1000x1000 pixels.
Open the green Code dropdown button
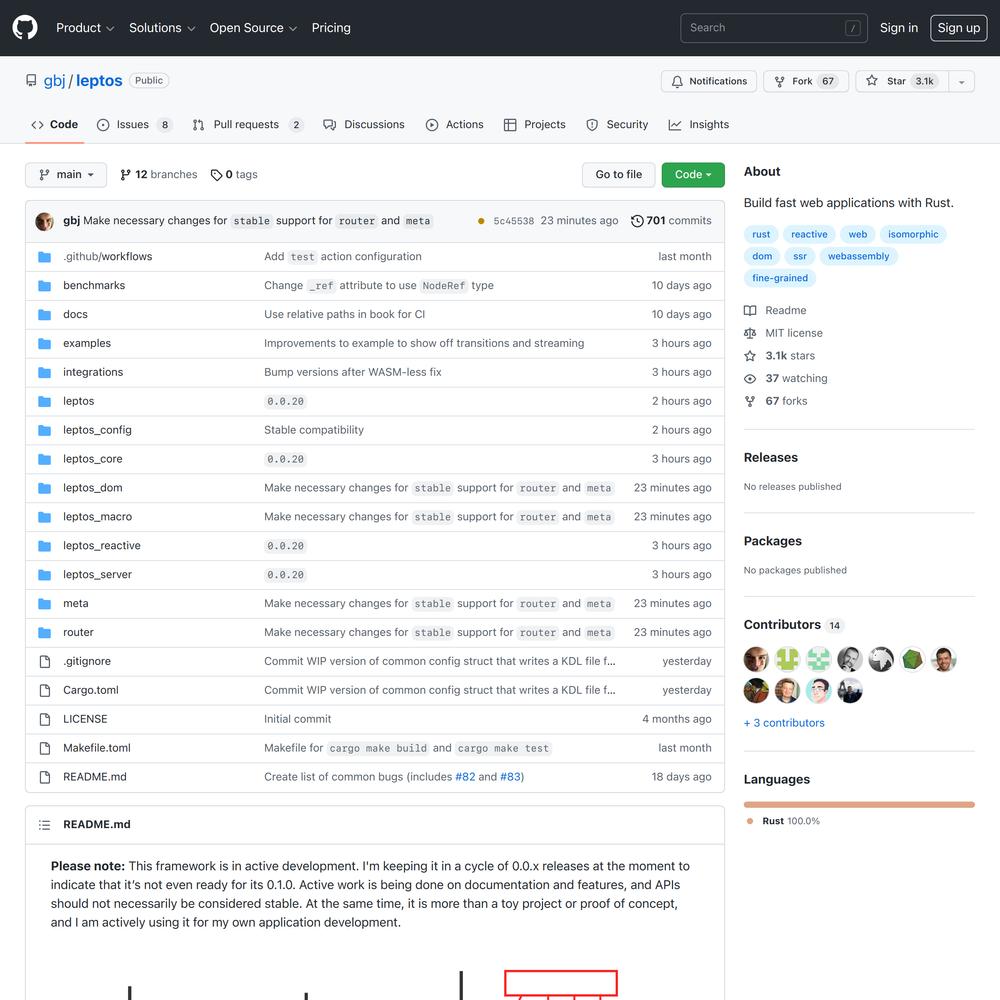point(693,175)
